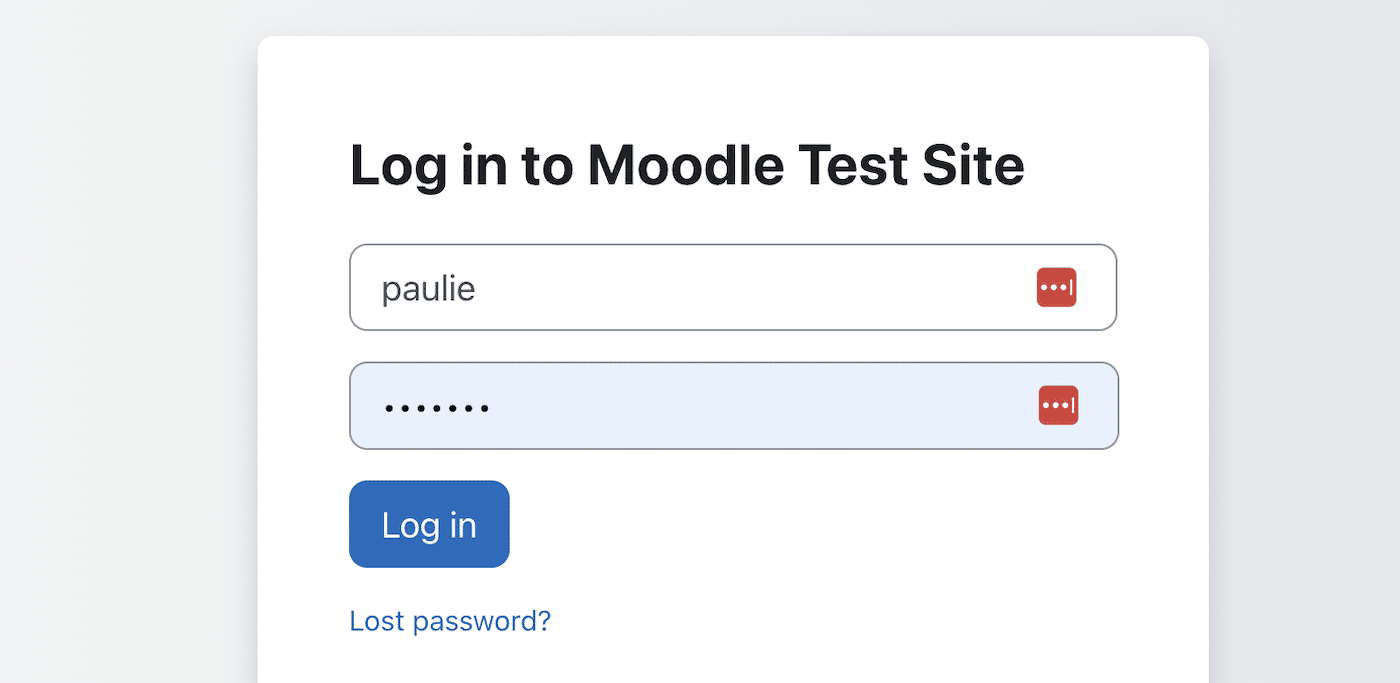Click the words Moodle Test Site in the title
This screenshot has width=1400, height=683.
tap(805, 166)
